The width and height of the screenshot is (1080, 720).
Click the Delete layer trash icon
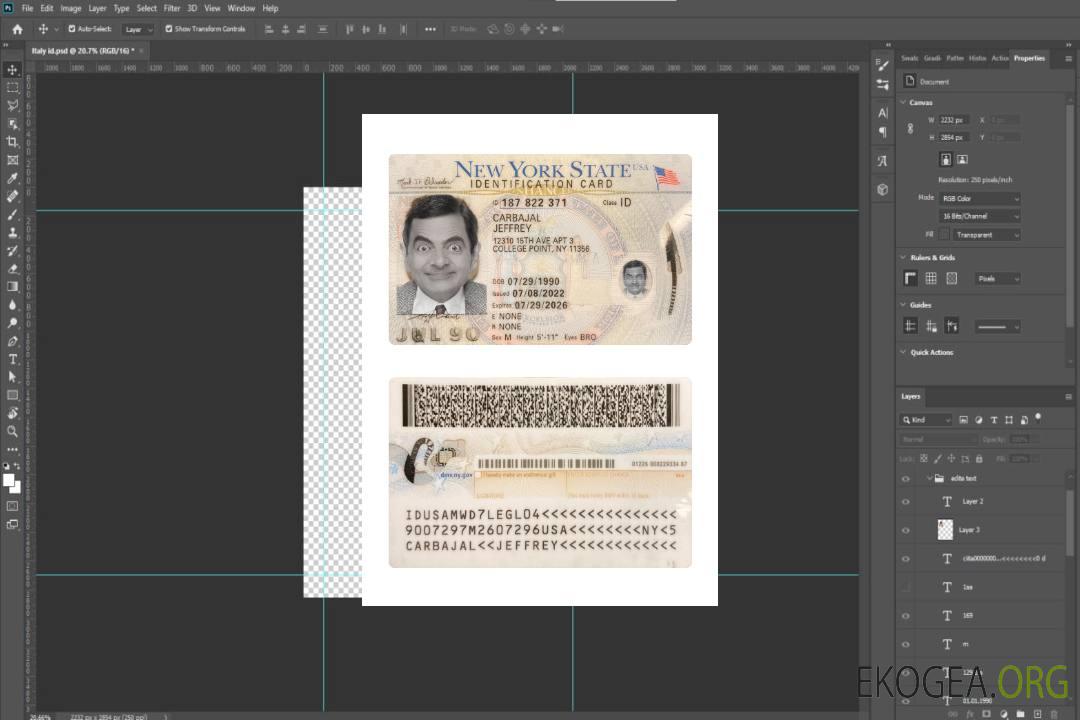point(1054,714)
